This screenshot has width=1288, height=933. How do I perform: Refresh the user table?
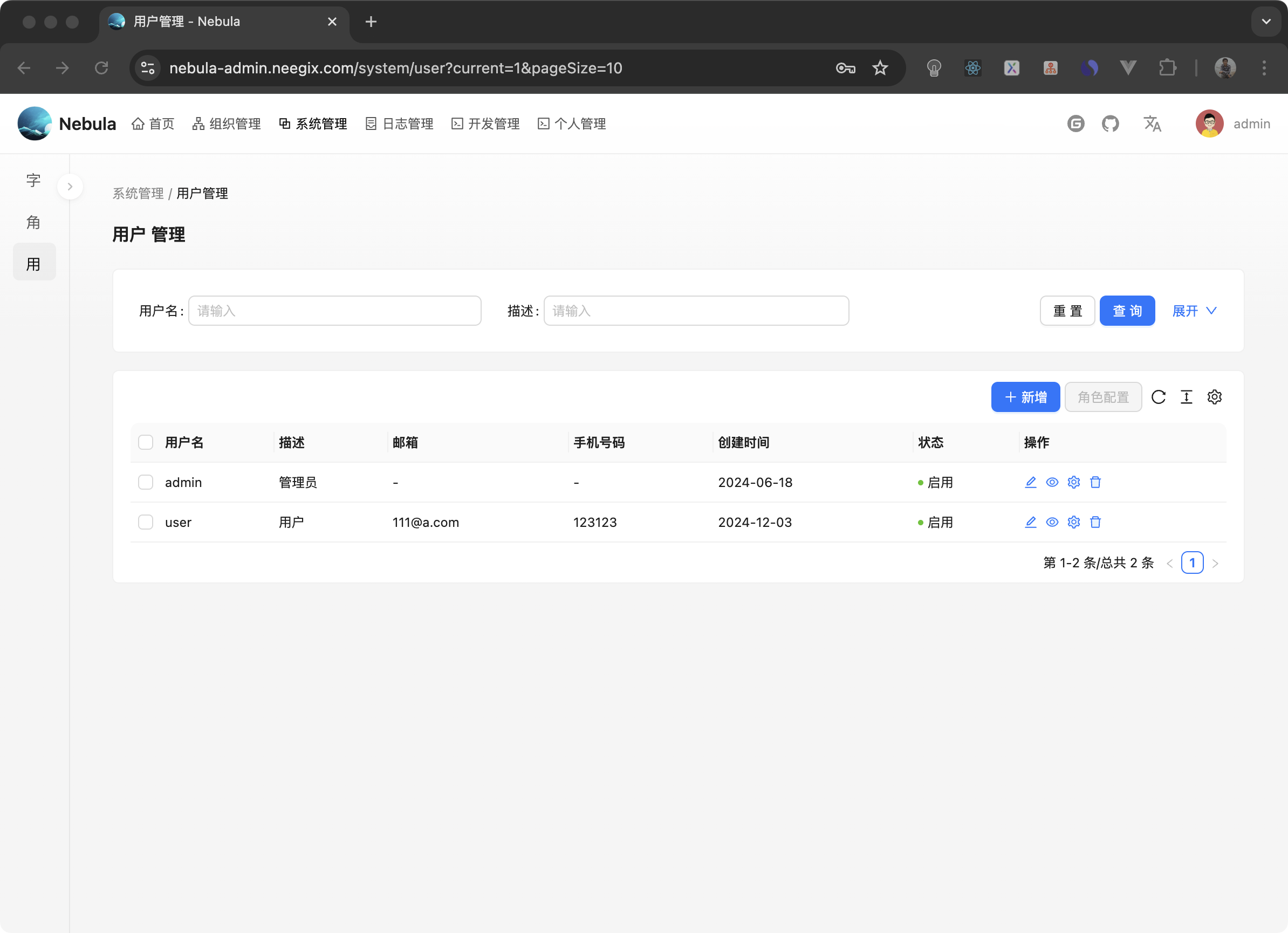point(1159,397)
